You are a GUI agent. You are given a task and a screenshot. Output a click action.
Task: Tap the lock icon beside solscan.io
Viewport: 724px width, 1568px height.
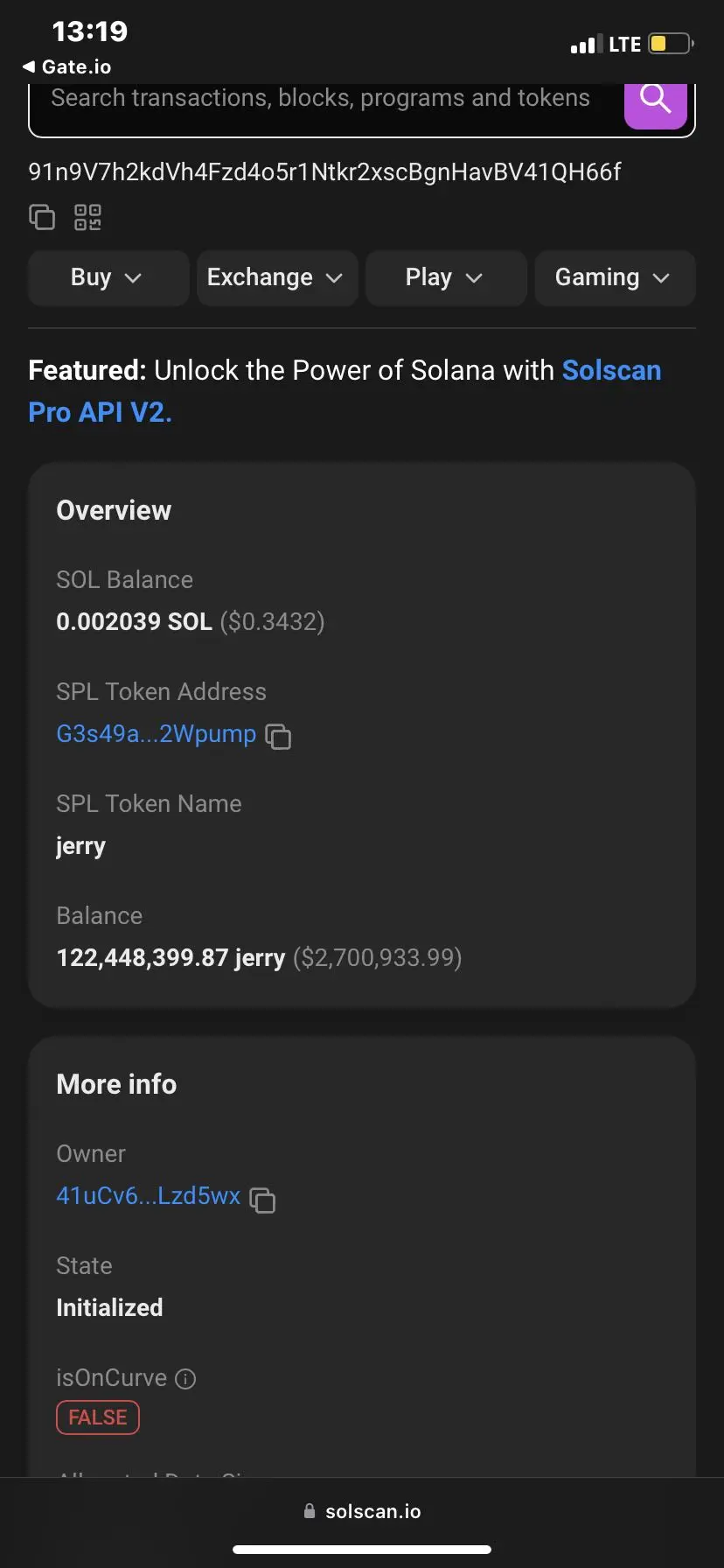click(x=309, y=1511)
